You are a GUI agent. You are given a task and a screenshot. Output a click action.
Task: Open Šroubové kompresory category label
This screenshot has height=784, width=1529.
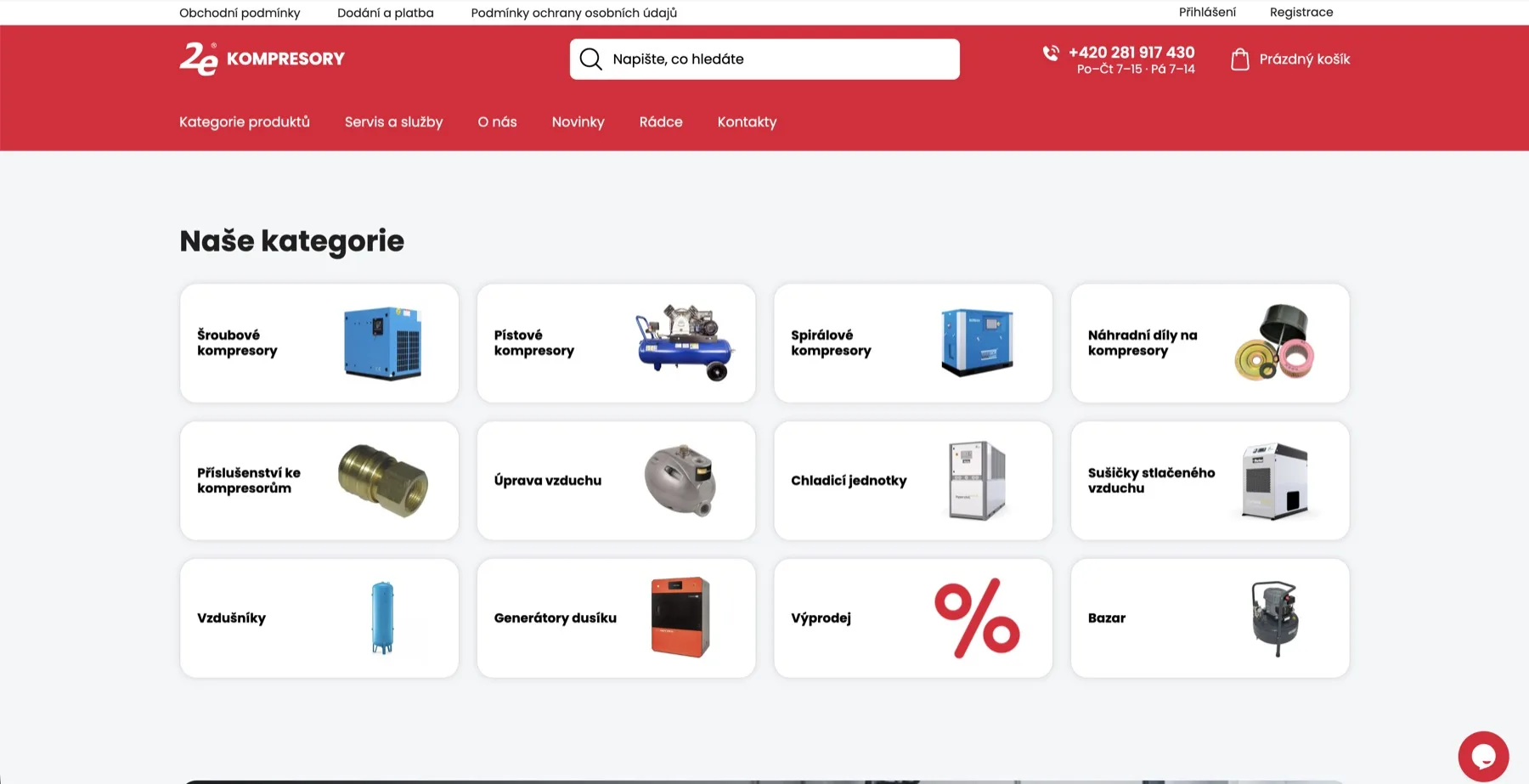pos(237,343)
